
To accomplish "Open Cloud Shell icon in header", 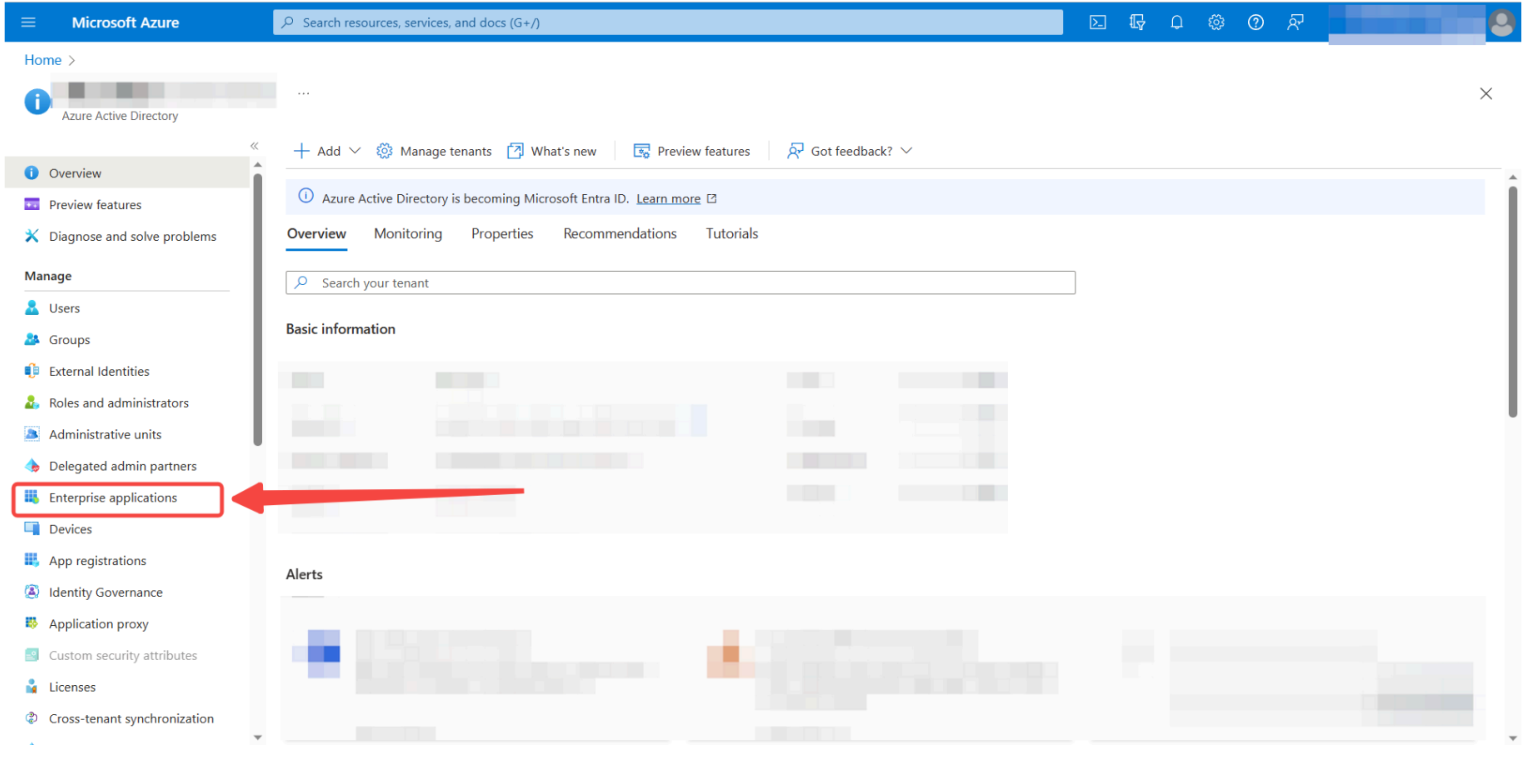I will pos(1097,22).
